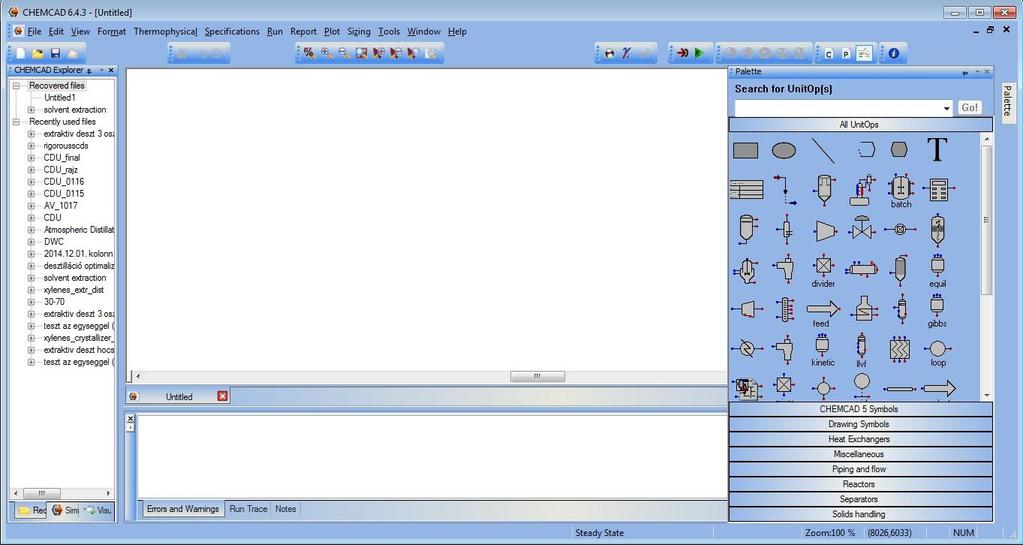This screenshot has width=1023, height=545.
Task: Click the vertical Palette side tab
Action: coord(1007,101)
